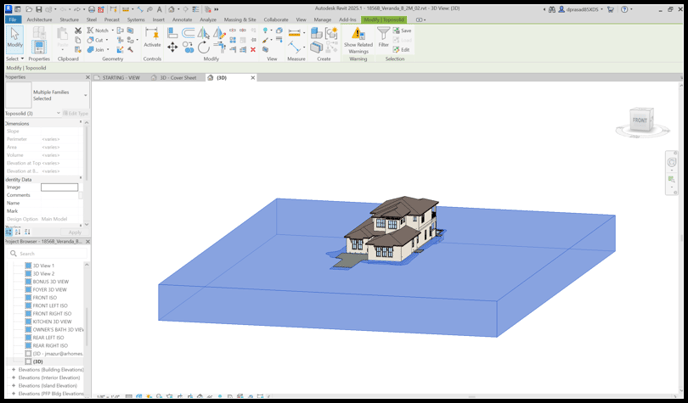Click the Edit Type button

coord(76,113)
